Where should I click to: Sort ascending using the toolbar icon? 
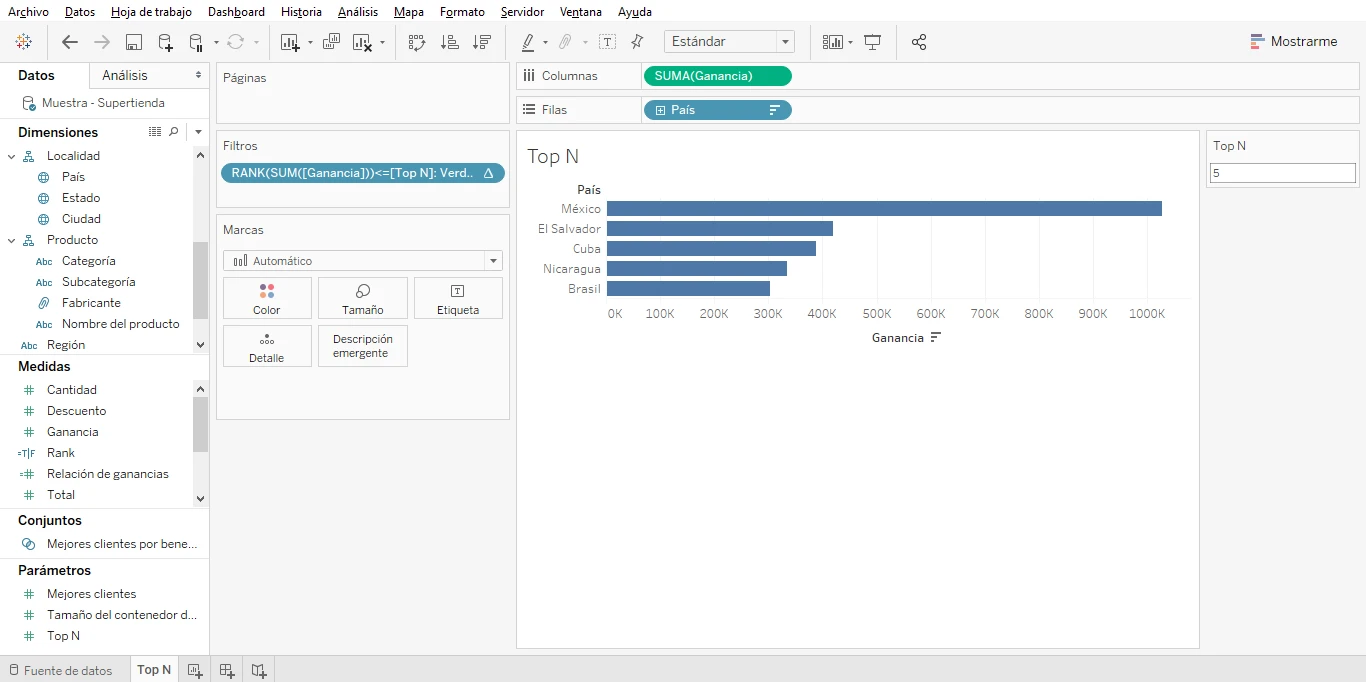pyautogui.click(x=450, y=42)
